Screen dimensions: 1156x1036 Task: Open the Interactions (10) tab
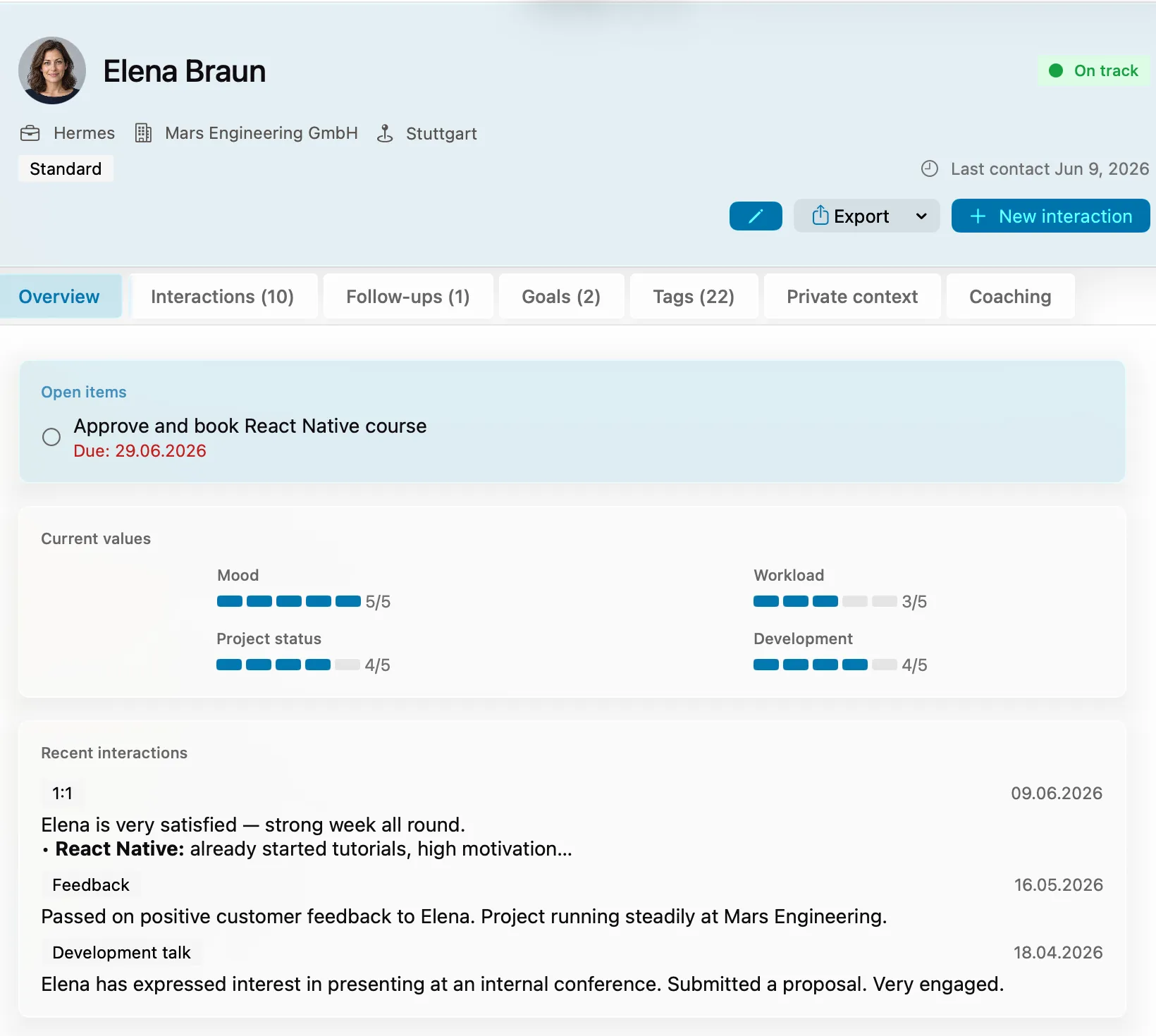click(x=223, y=297)
